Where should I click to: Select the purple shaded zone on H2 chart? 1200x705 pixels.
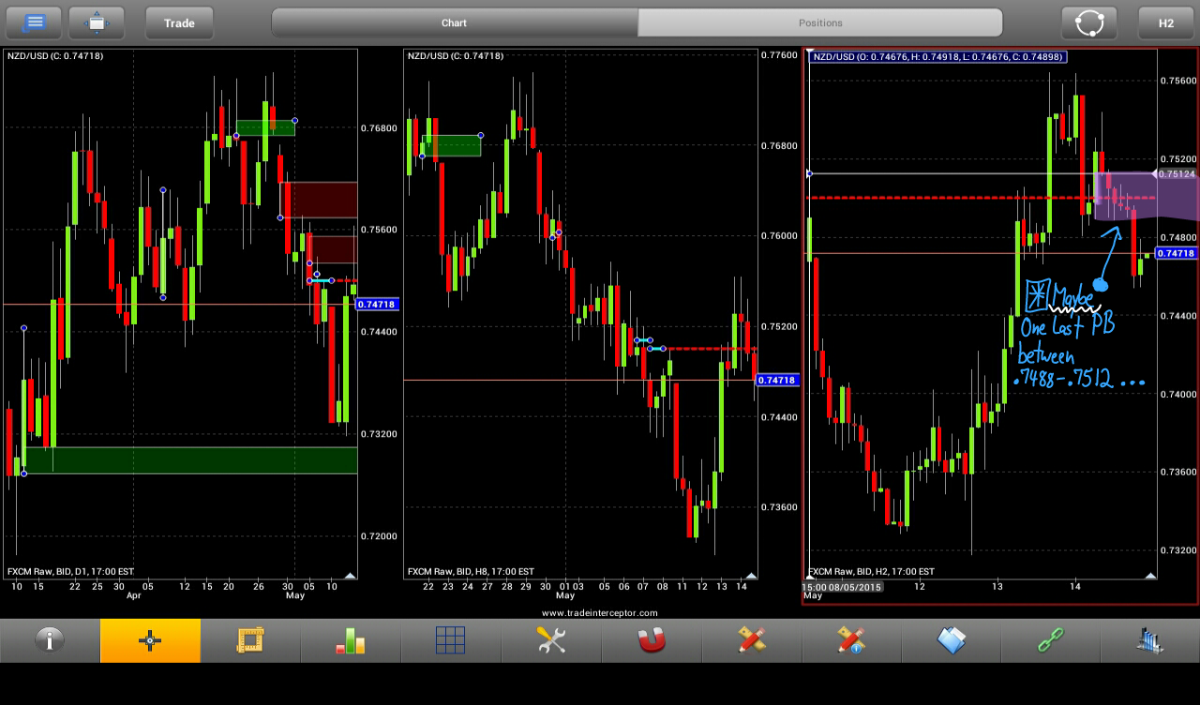coord(1146,196)
